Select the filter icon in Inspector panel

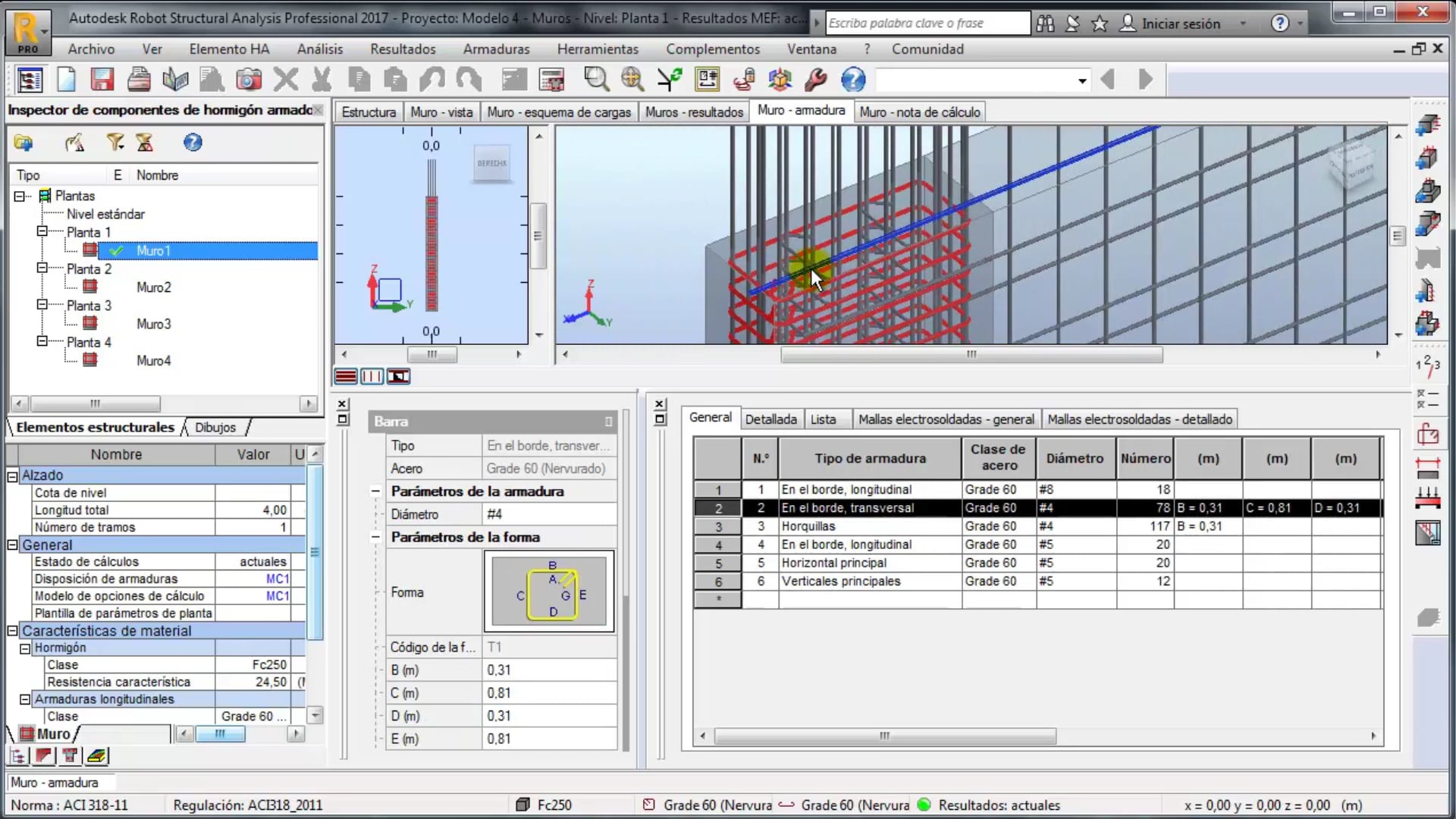pos(115,143)
